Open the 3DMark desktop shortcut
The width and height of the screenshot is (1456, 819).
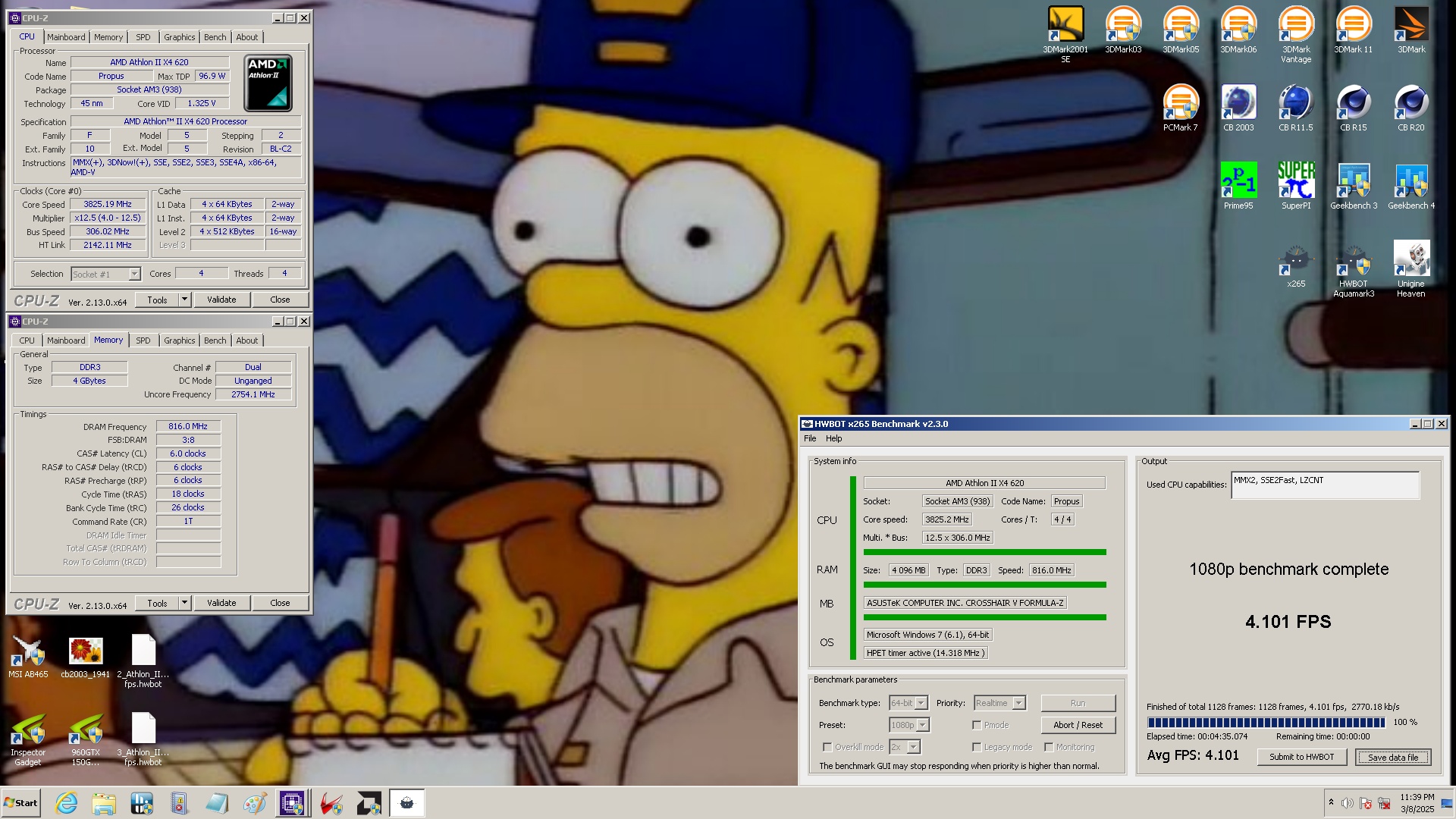(1411, 30)
